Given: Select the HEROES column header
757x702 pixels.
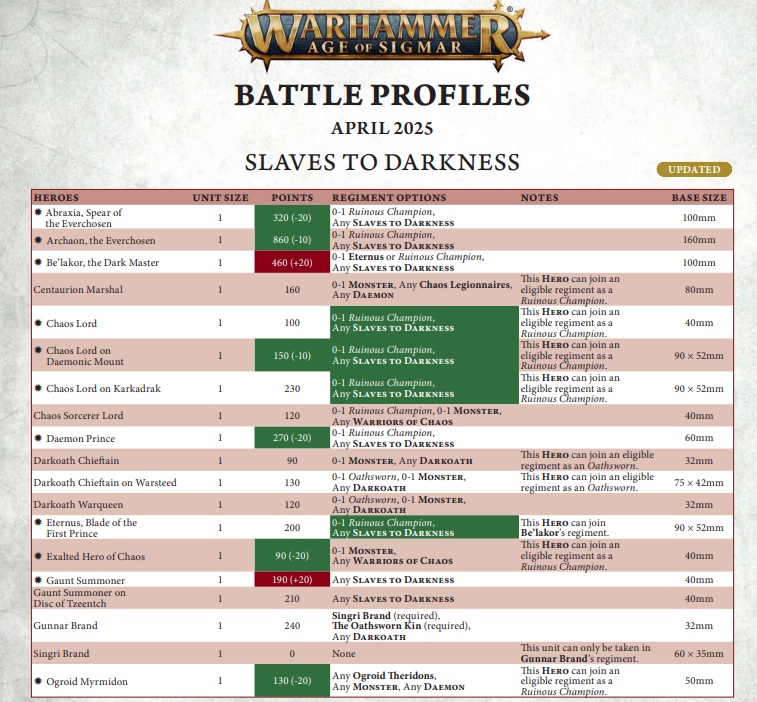Looking at the screenshot, I should [56, 197].
